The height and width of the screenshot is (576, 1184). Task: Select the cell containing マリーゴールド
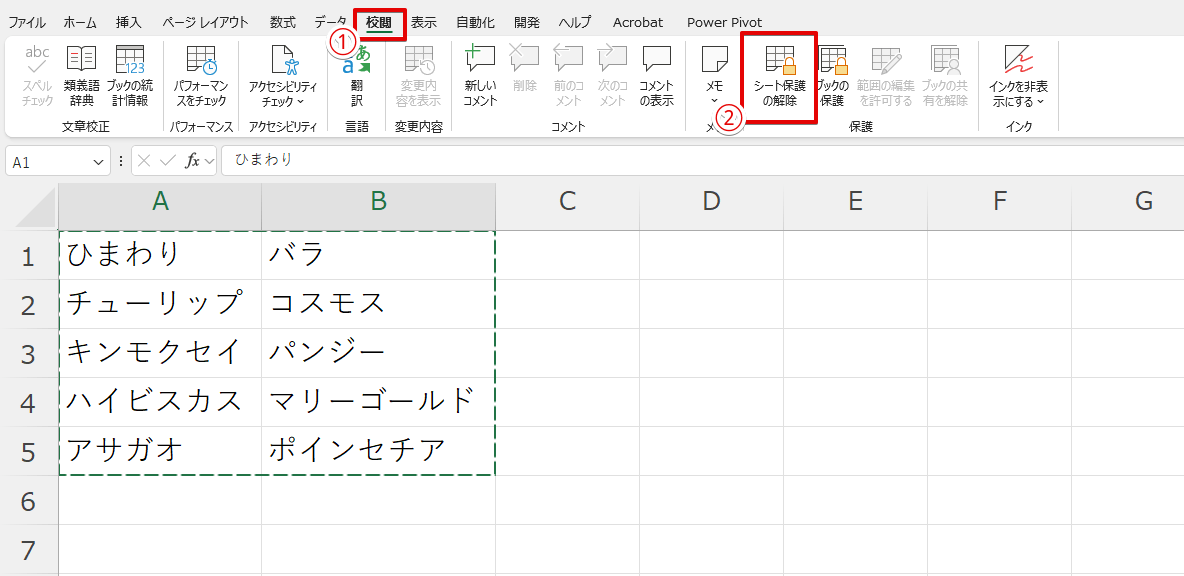[x=377, y=402]
